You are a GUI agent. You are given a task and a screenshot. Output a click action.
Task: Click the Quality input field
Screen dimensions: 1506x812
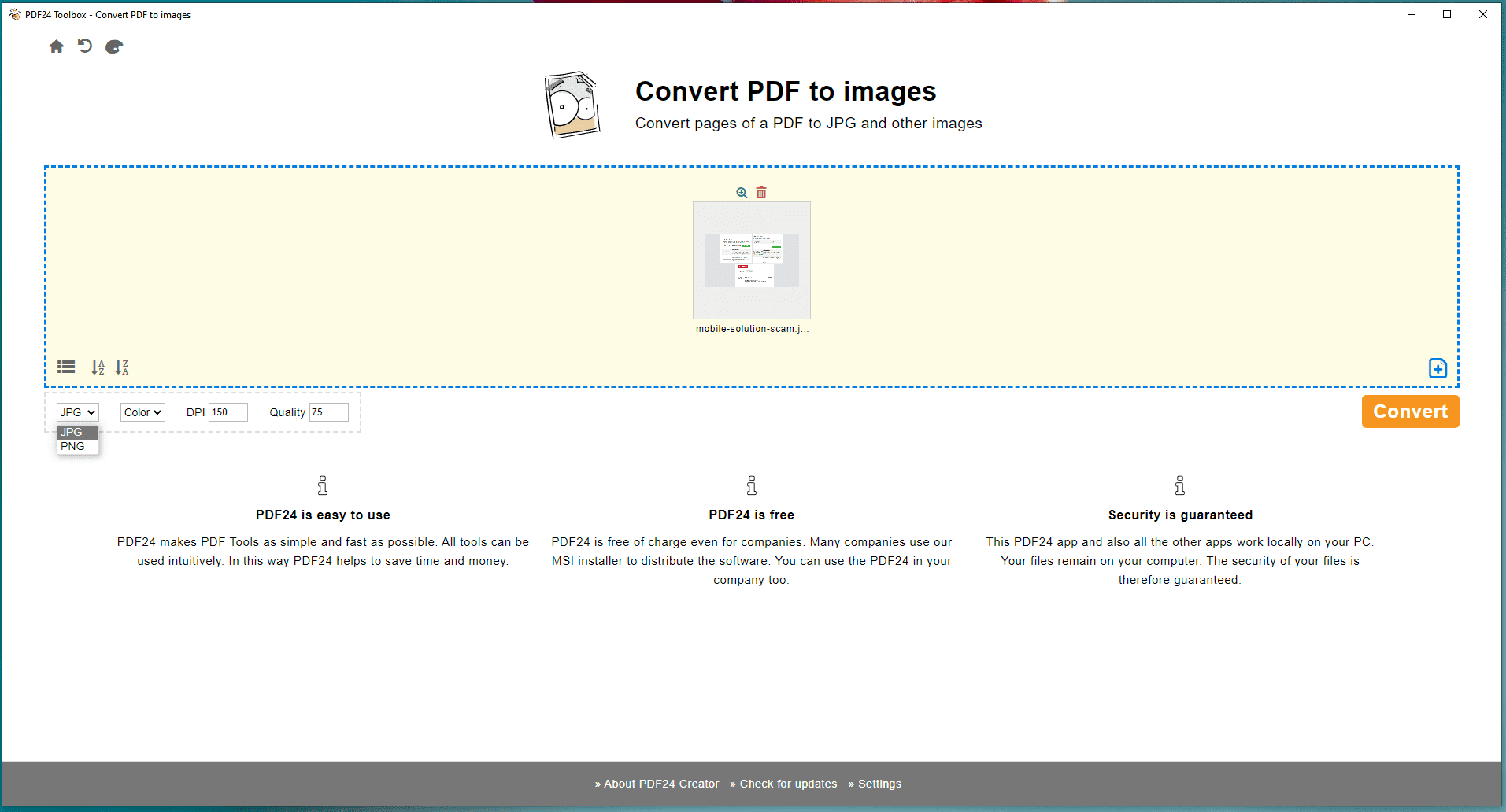coord(329,412)
